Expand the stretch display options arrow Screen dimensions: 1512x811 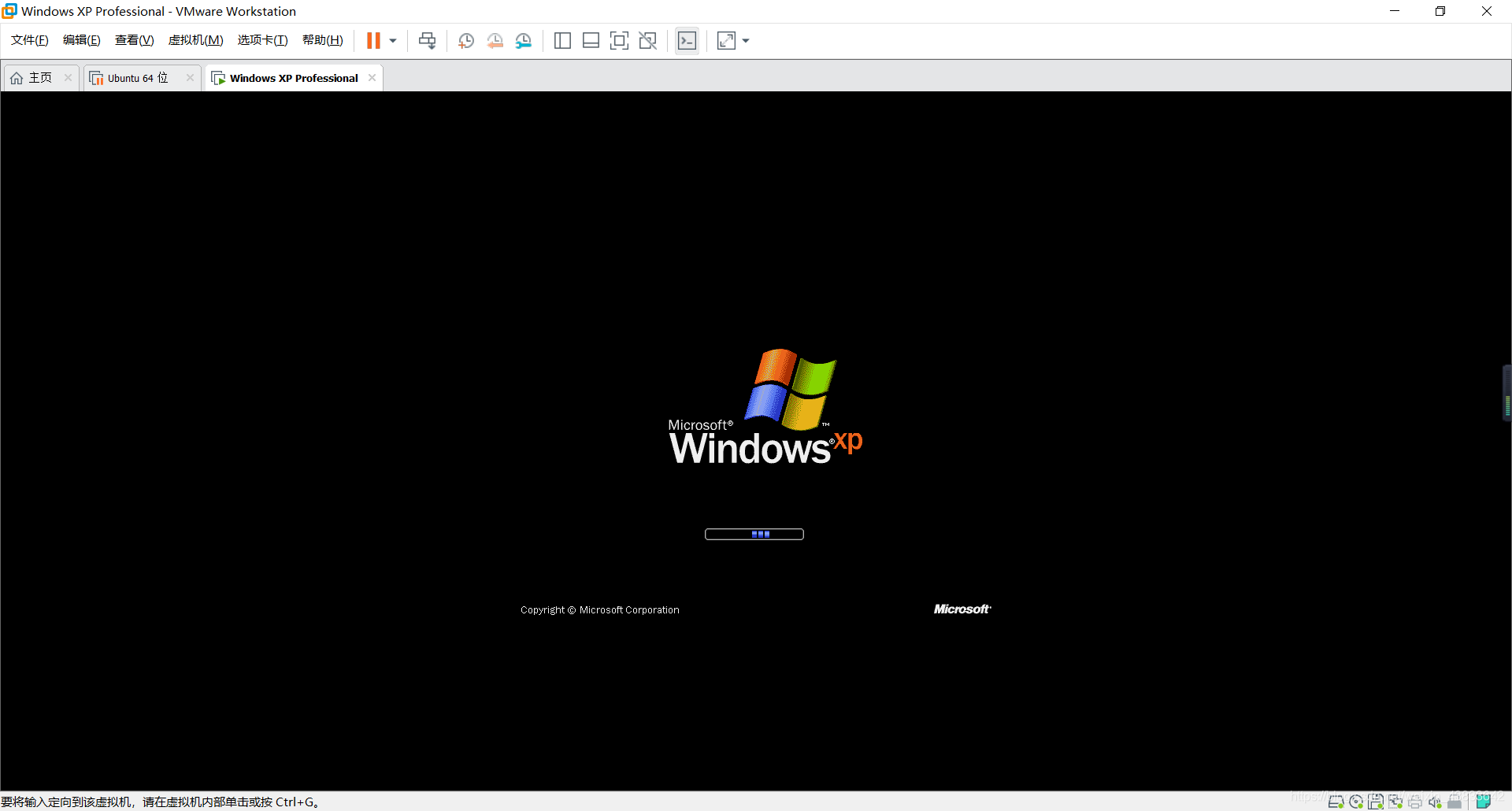pyautogui.click(x=746, y=41)
